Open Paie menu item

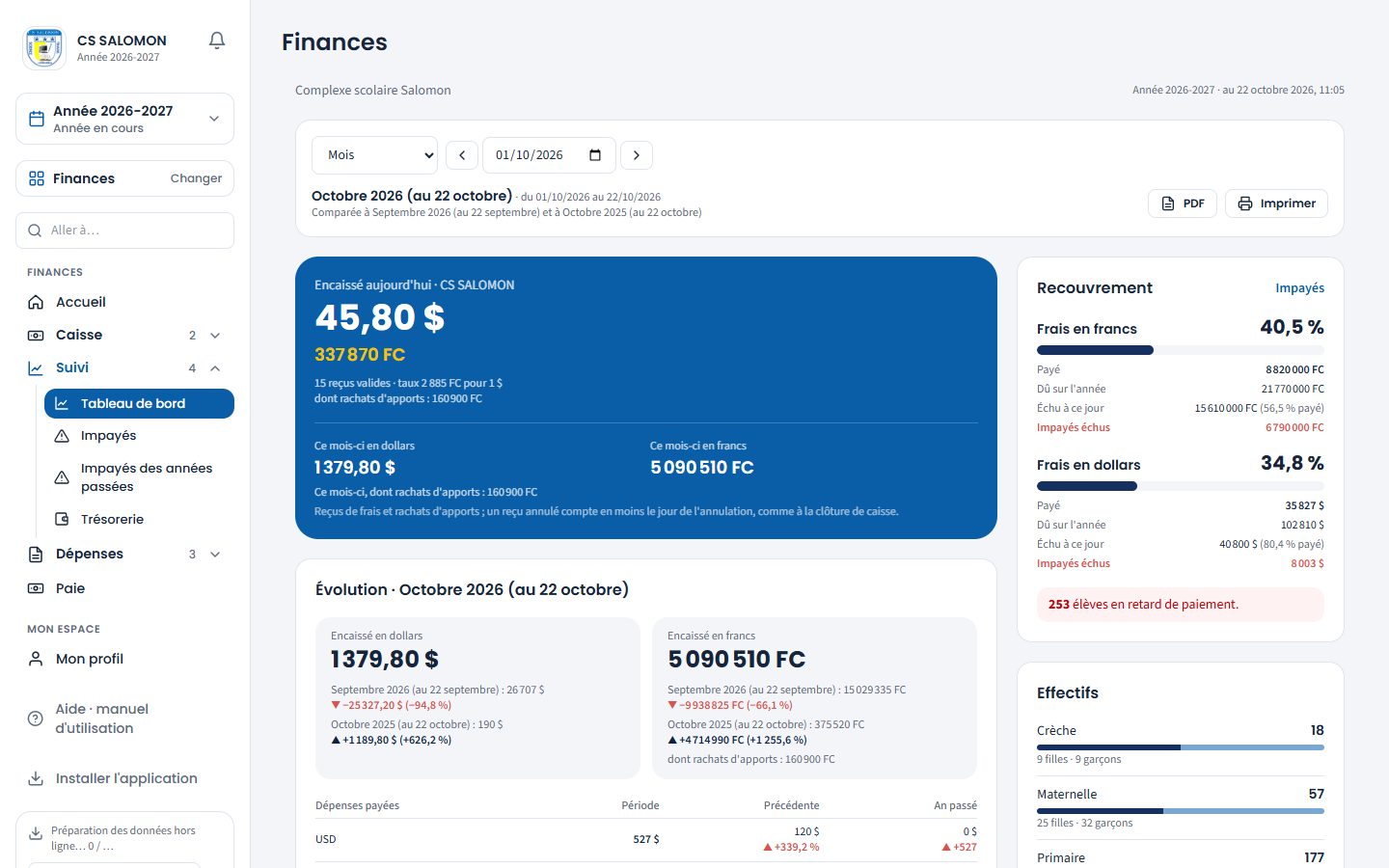(x=125, y=588)
